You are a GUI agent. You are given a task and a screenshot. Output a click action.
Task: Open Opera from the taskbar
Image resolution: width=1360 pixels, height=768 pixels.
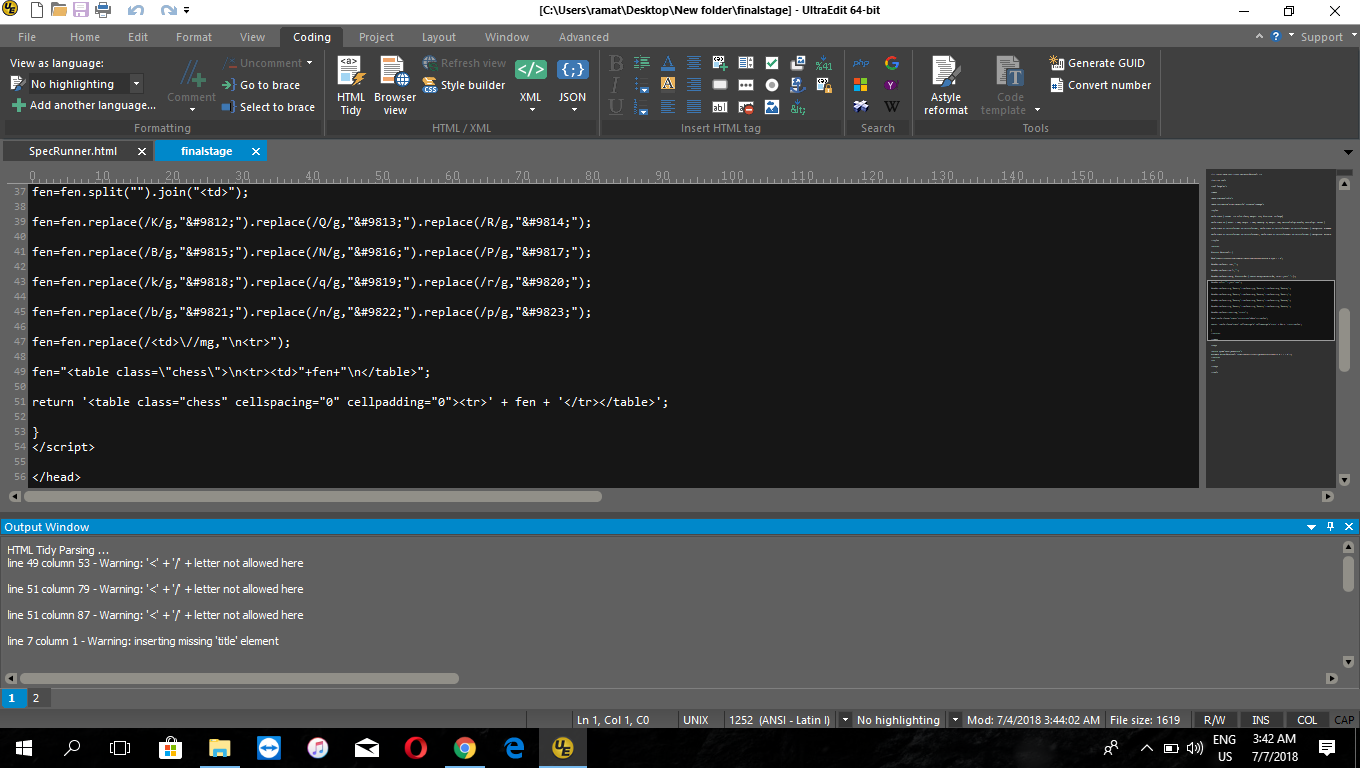pos(415,747)
